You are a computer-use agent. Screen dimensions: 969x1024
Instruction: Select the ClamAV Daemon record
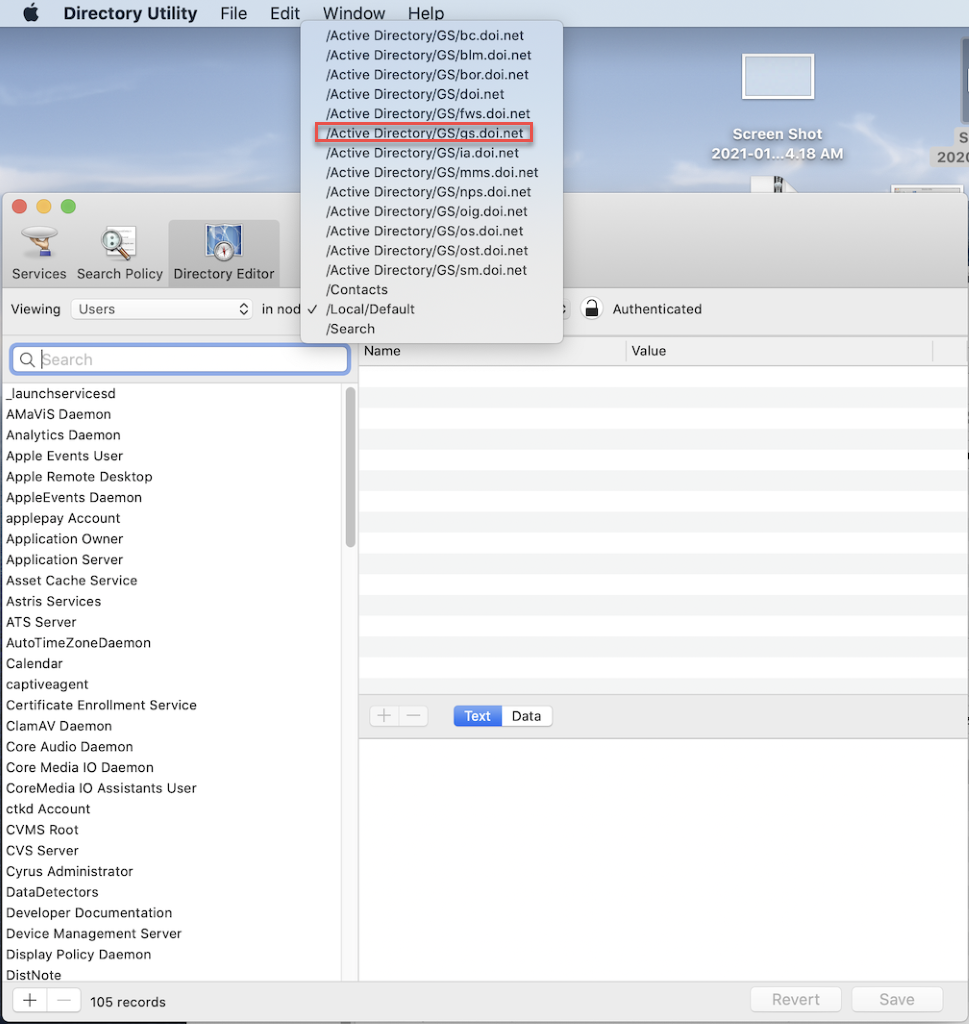(172, 726)
